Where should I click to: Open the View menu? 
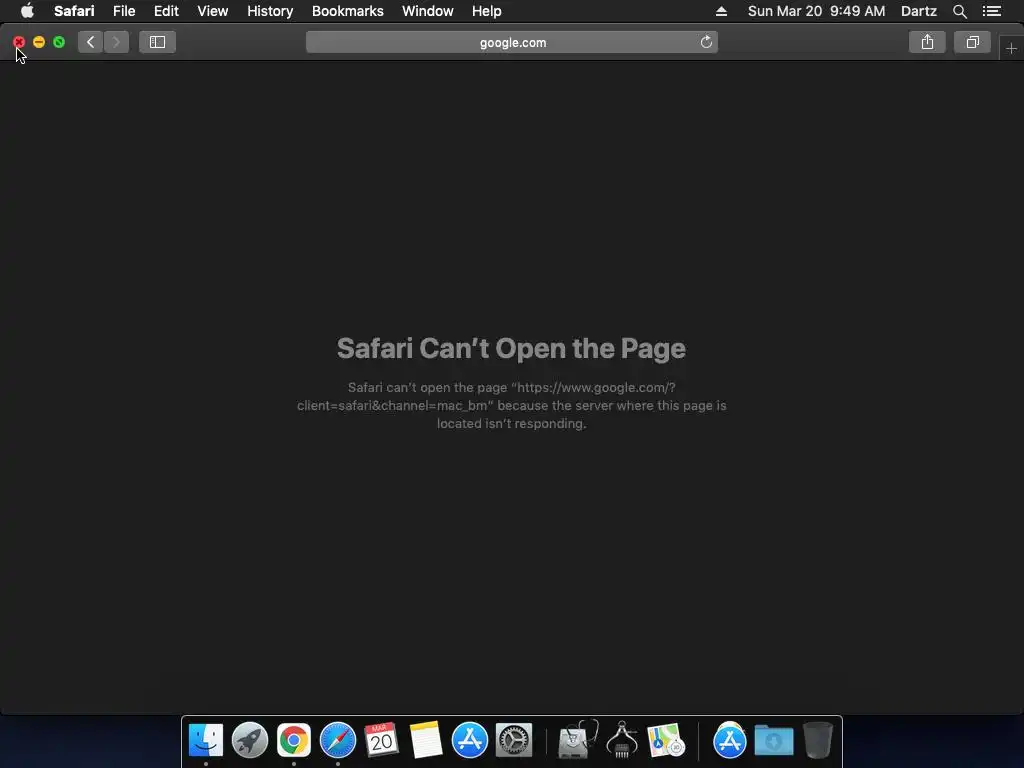point(213,11)
